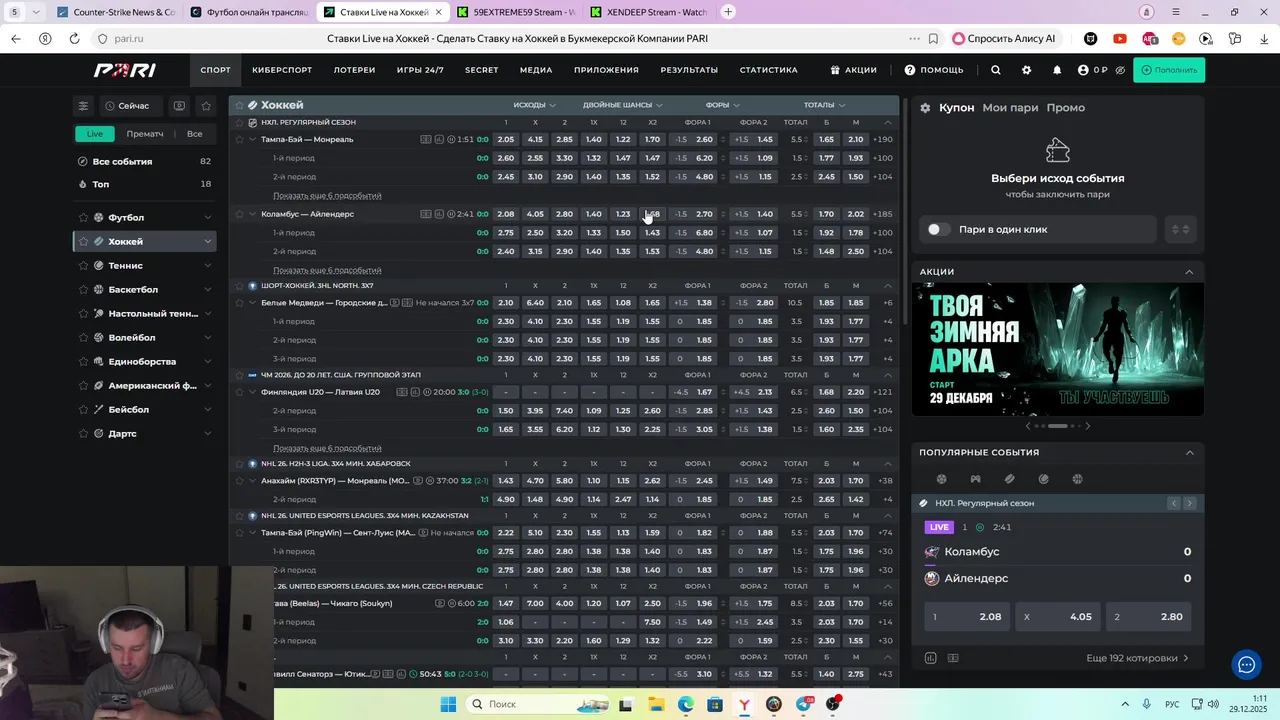Switch to the Промо tab
Viewport: 1280px width, 720px height.
[1066, 108]
